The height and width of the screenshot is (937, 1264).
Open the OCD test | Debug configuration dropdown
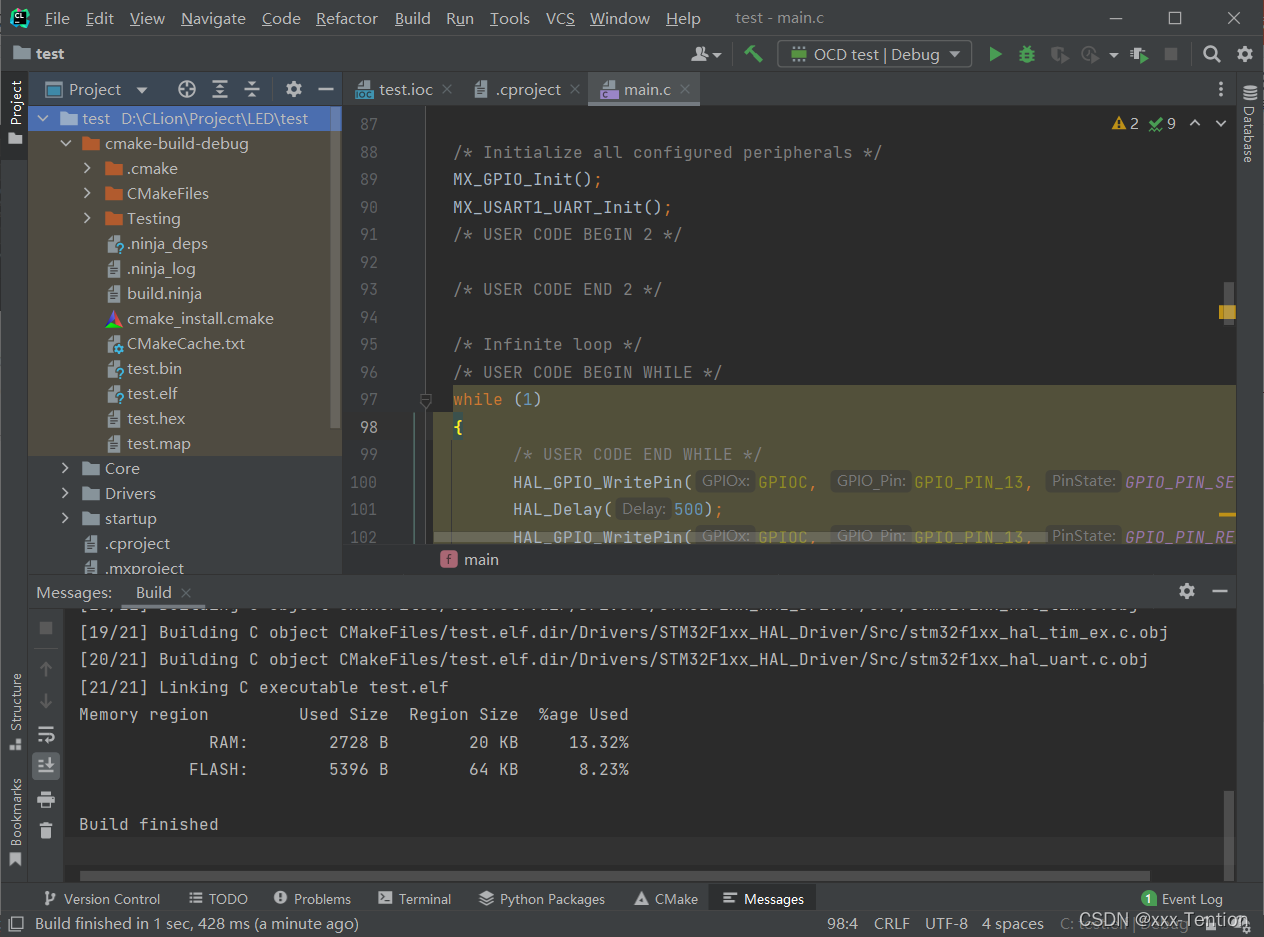click(x=875, y=54)
